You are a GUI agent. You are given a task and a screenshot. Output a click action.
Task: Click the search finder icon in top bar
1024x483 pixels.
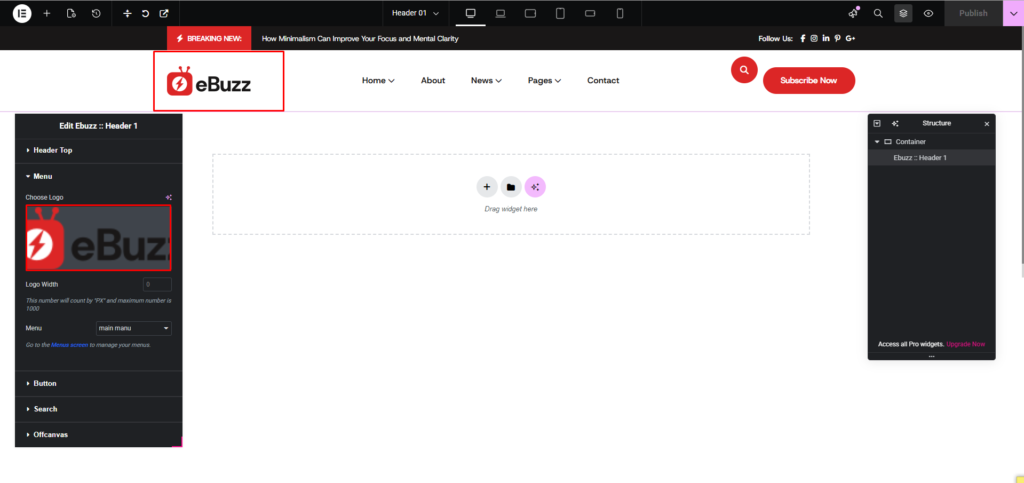coord(878,13)
